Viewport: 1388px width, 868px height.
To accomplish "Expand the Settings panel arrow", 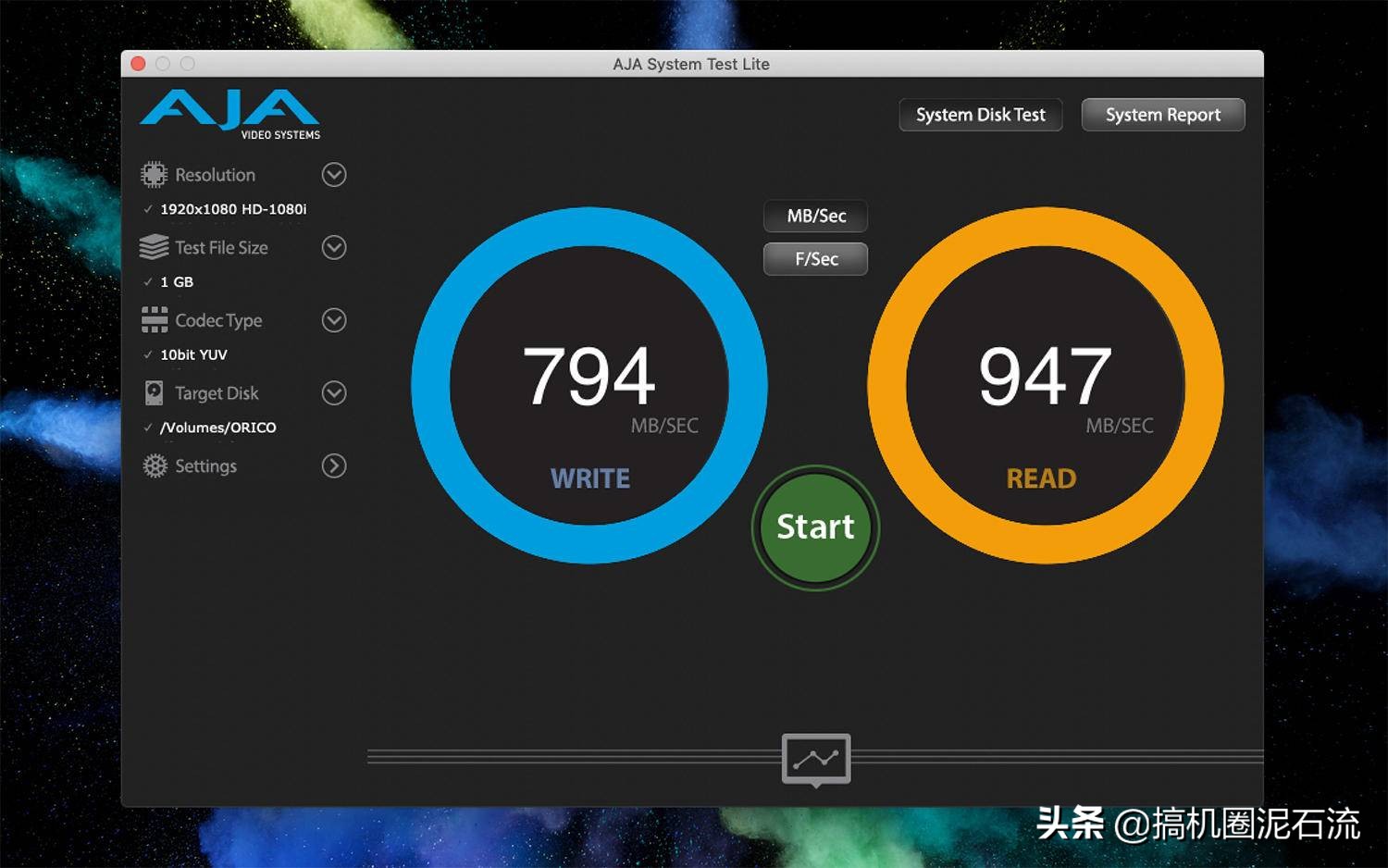I will tap(334, 465).
